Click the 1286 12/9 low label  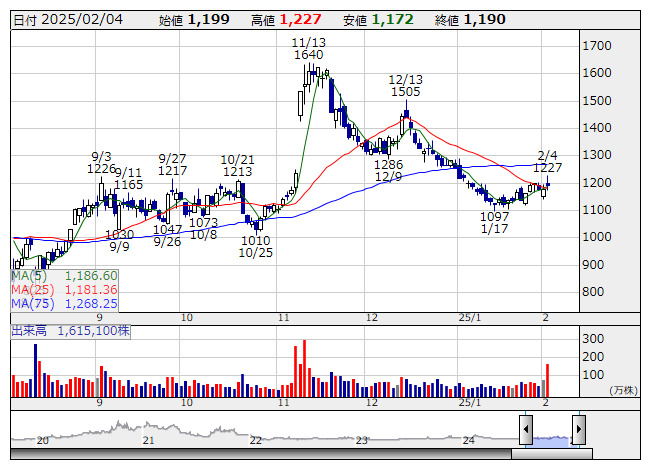pyautogui.click(x=389, y=170)
